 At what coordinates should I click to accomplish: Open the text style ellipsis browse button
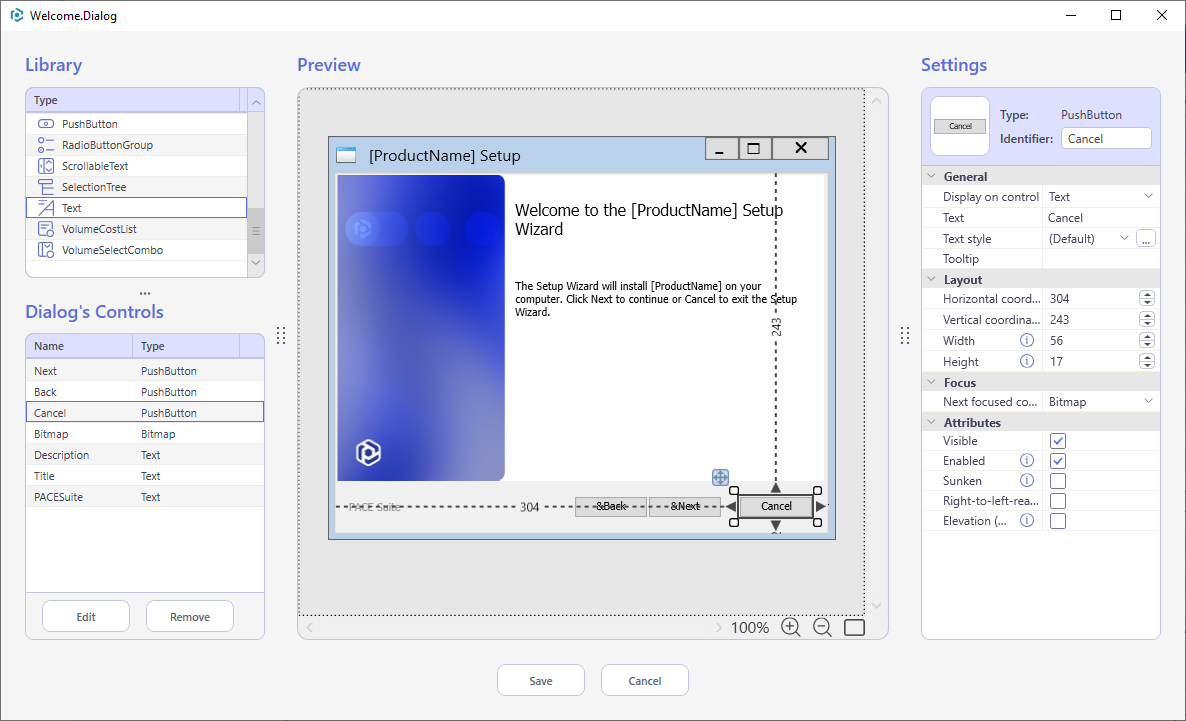point(1146,239)
